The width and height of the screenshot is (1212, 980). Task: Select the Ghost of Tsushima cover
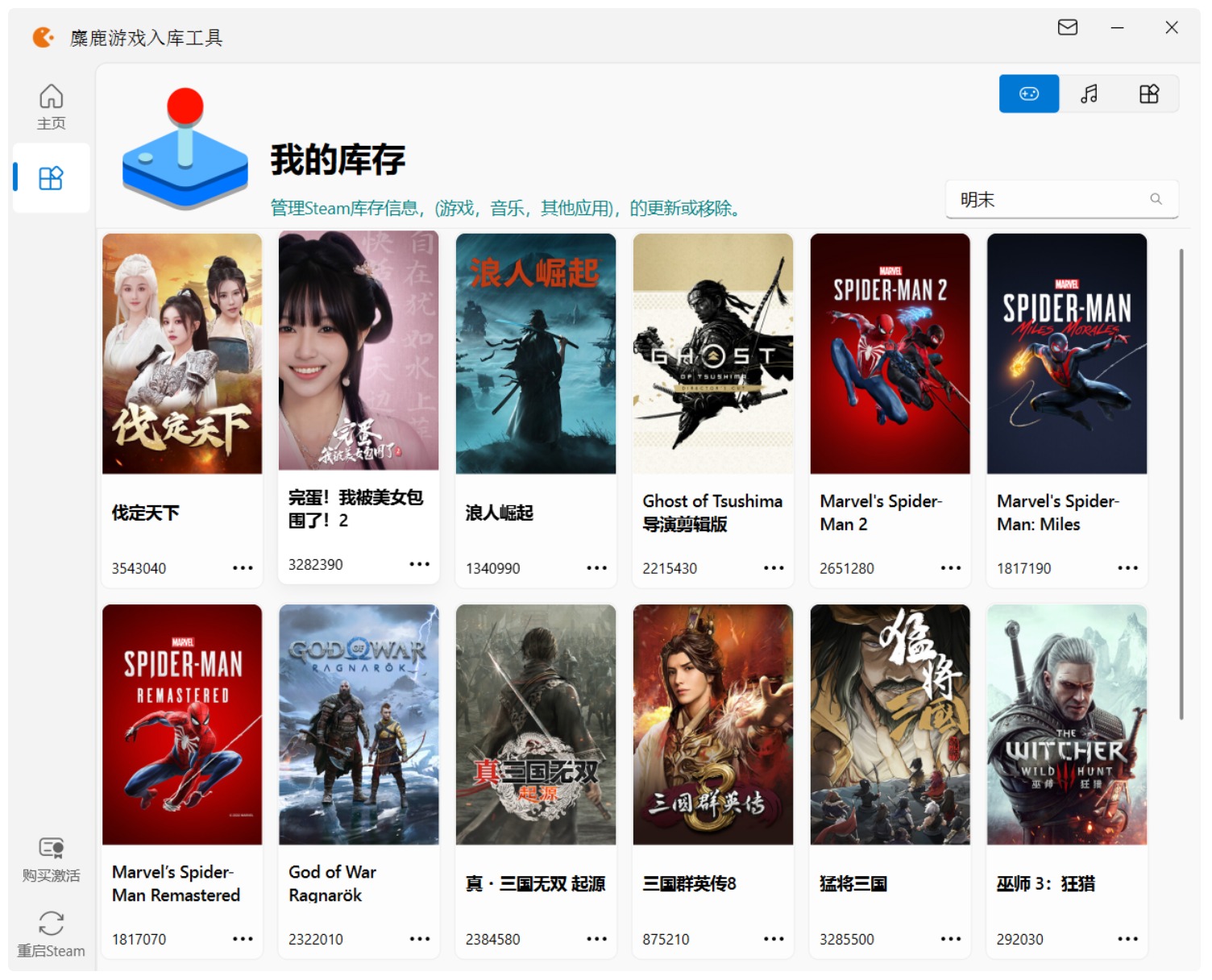713,354
